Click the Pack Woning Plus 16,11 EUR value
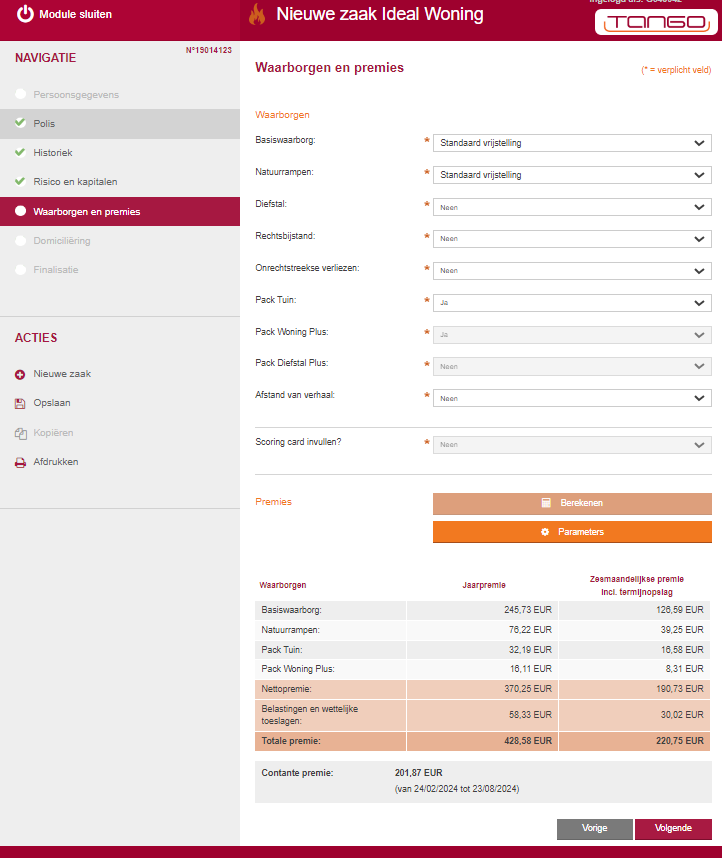Image resolution: width=722 pixels, height=858 pixels. coord(530,669)
